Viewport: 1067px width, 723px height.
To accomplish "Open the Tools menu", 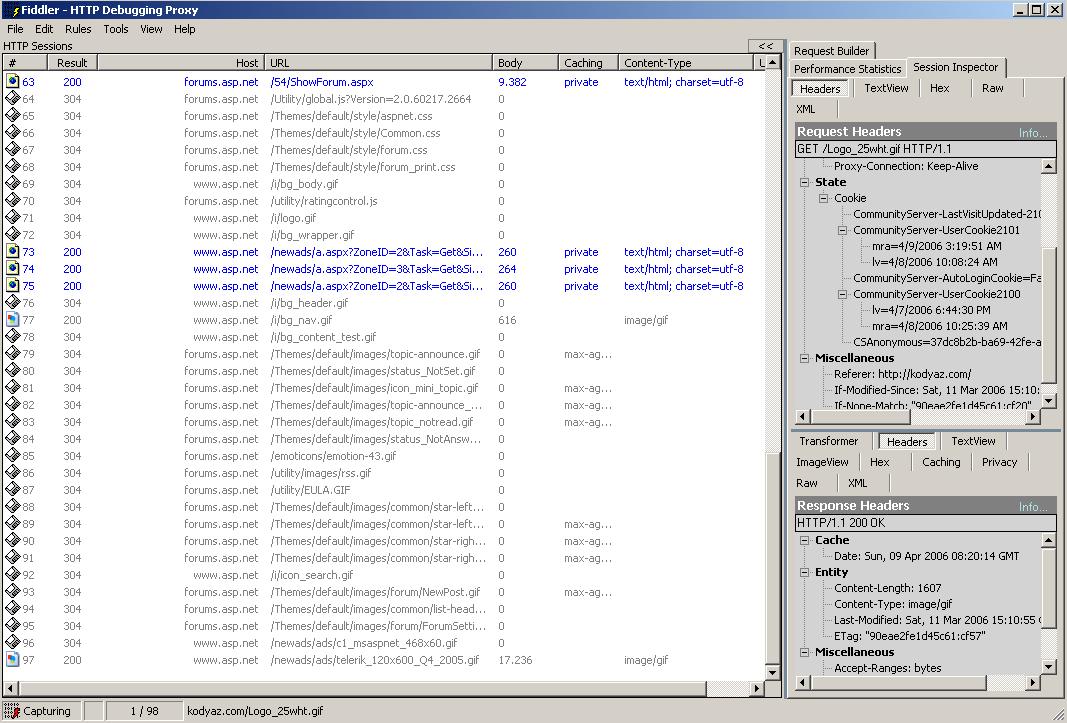I will click(116, 29).
